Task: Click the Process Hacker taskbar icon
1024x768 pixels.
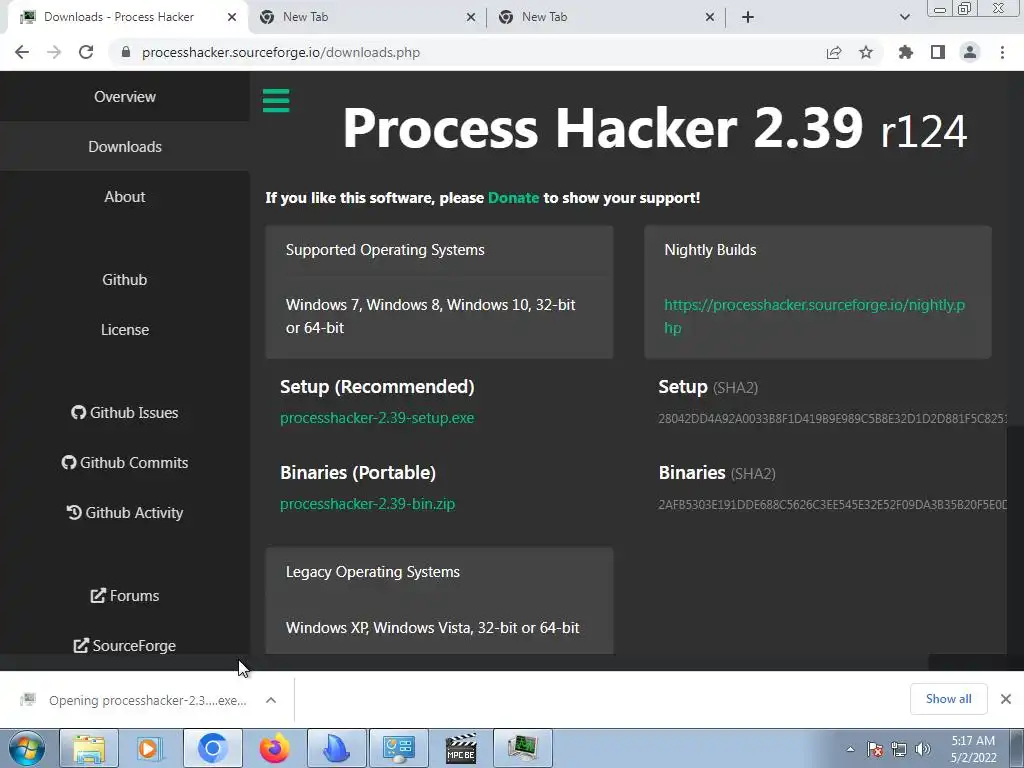Action: pyautogui.click(x=522, y=748)
